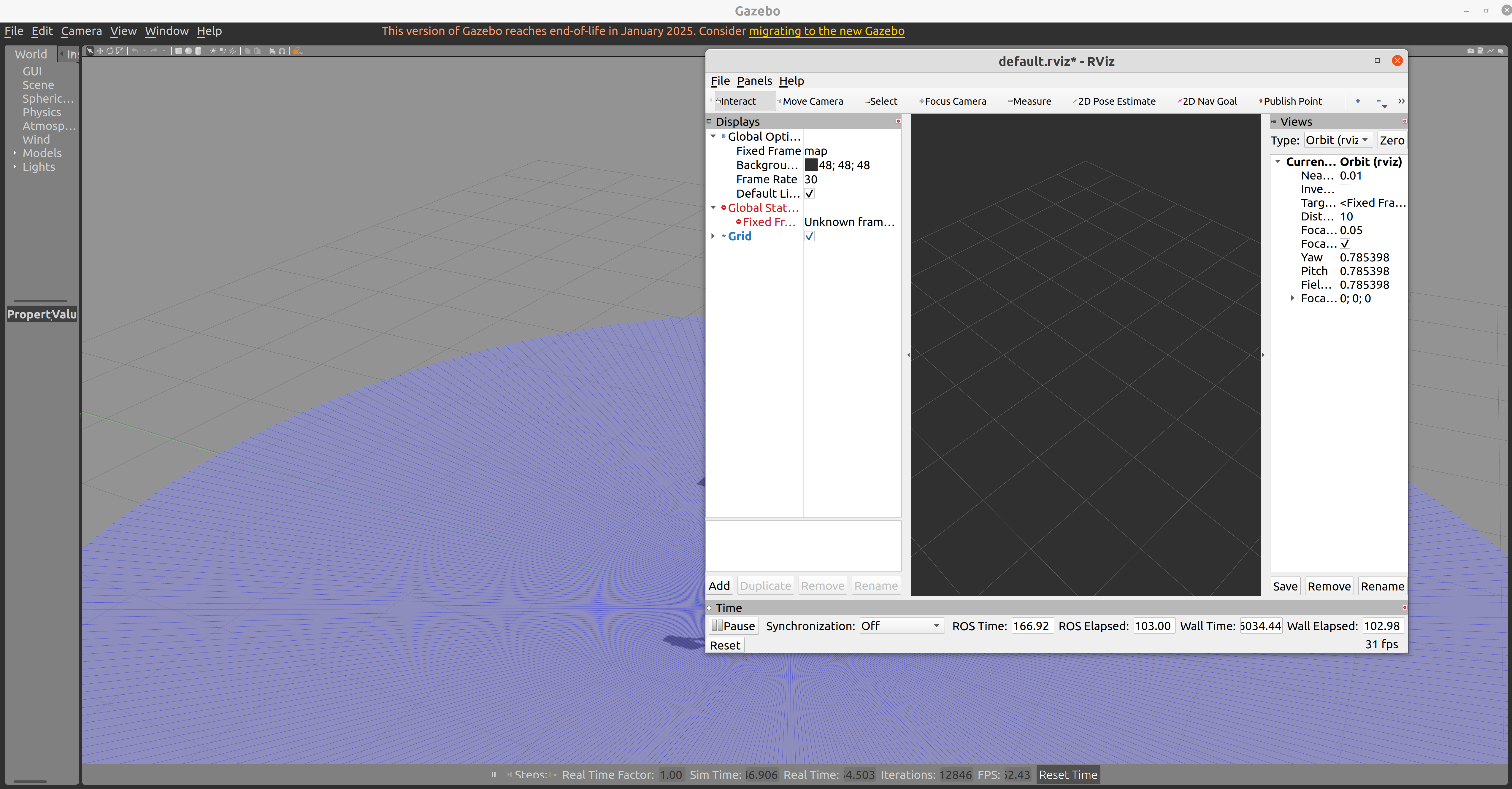1512x789 pixels.
Task: Uncheck the Grid display checkbox
Action: [809, 236]
